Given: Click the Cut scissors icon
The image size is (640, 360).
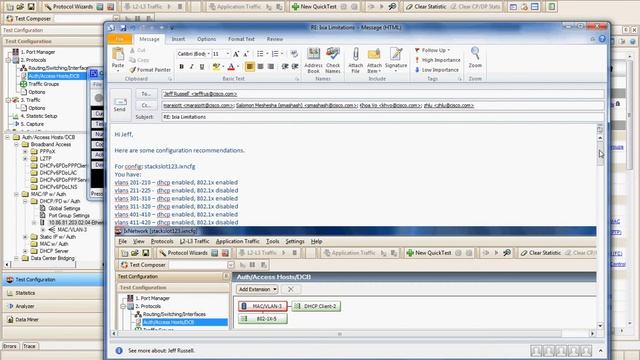Looking at the screenshot, I should tap(132, 50).
